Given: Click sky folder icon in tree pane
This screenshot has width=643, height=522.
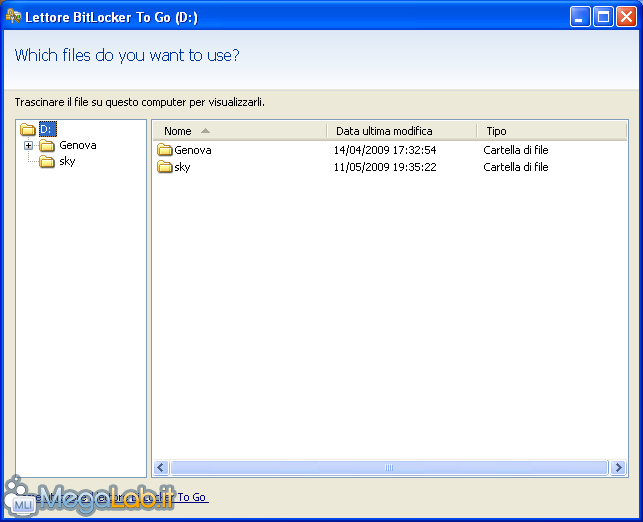Looking at the screenshot, I should [x=47, y=162].
